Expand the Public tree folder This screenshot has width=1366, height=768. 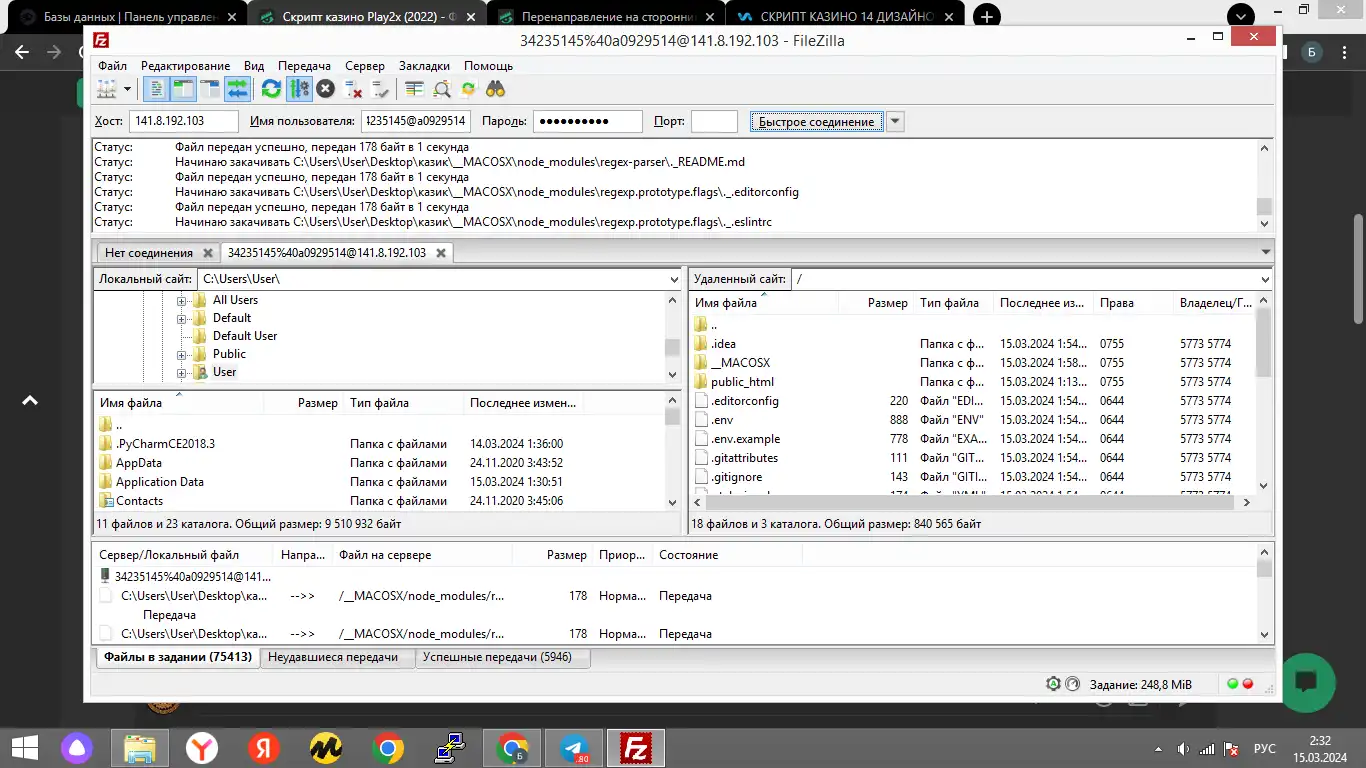click(182, 355)
